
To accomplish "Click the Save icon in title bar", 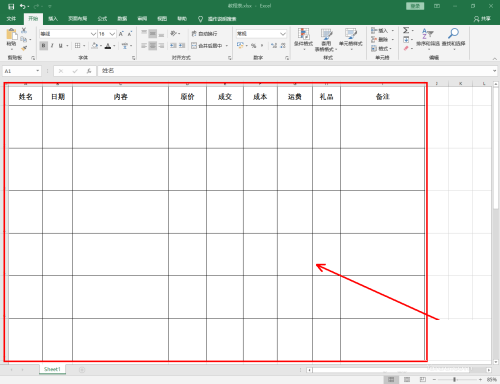I will click(11, 6).
